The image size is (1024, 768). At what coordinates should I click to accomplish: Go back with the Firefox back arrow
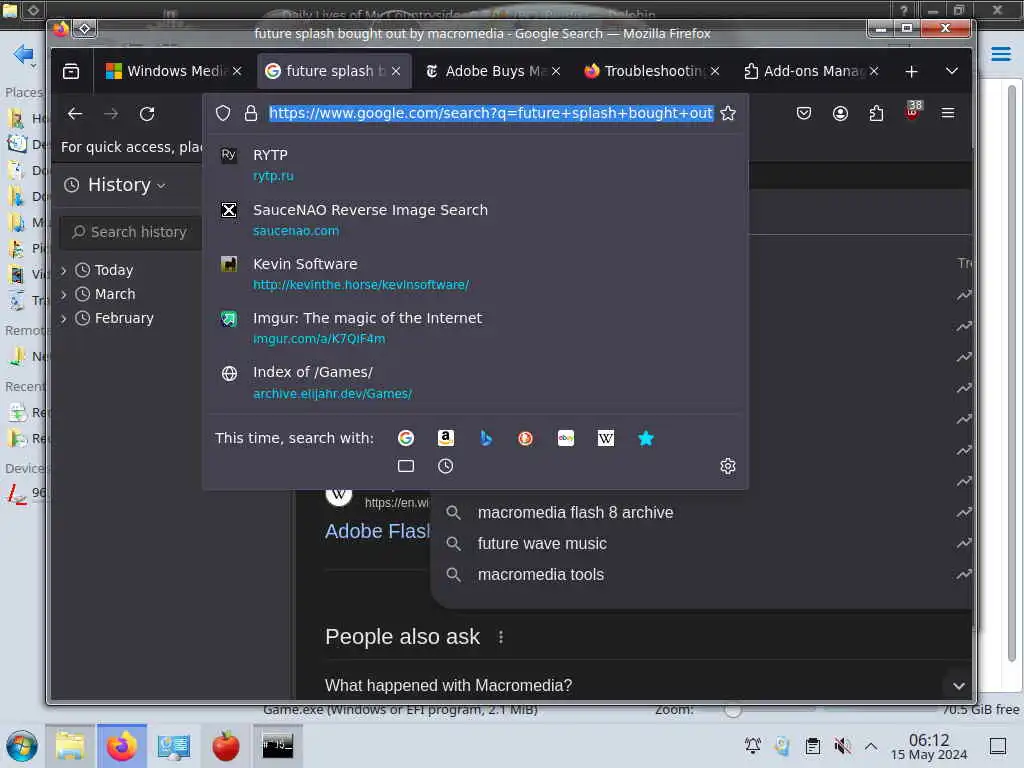click(75, 114)
